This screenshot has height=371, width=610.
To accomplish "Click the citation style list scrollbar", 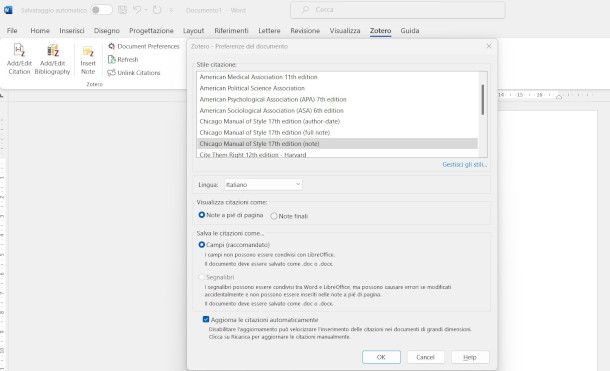I will click(x=483, y=99).
